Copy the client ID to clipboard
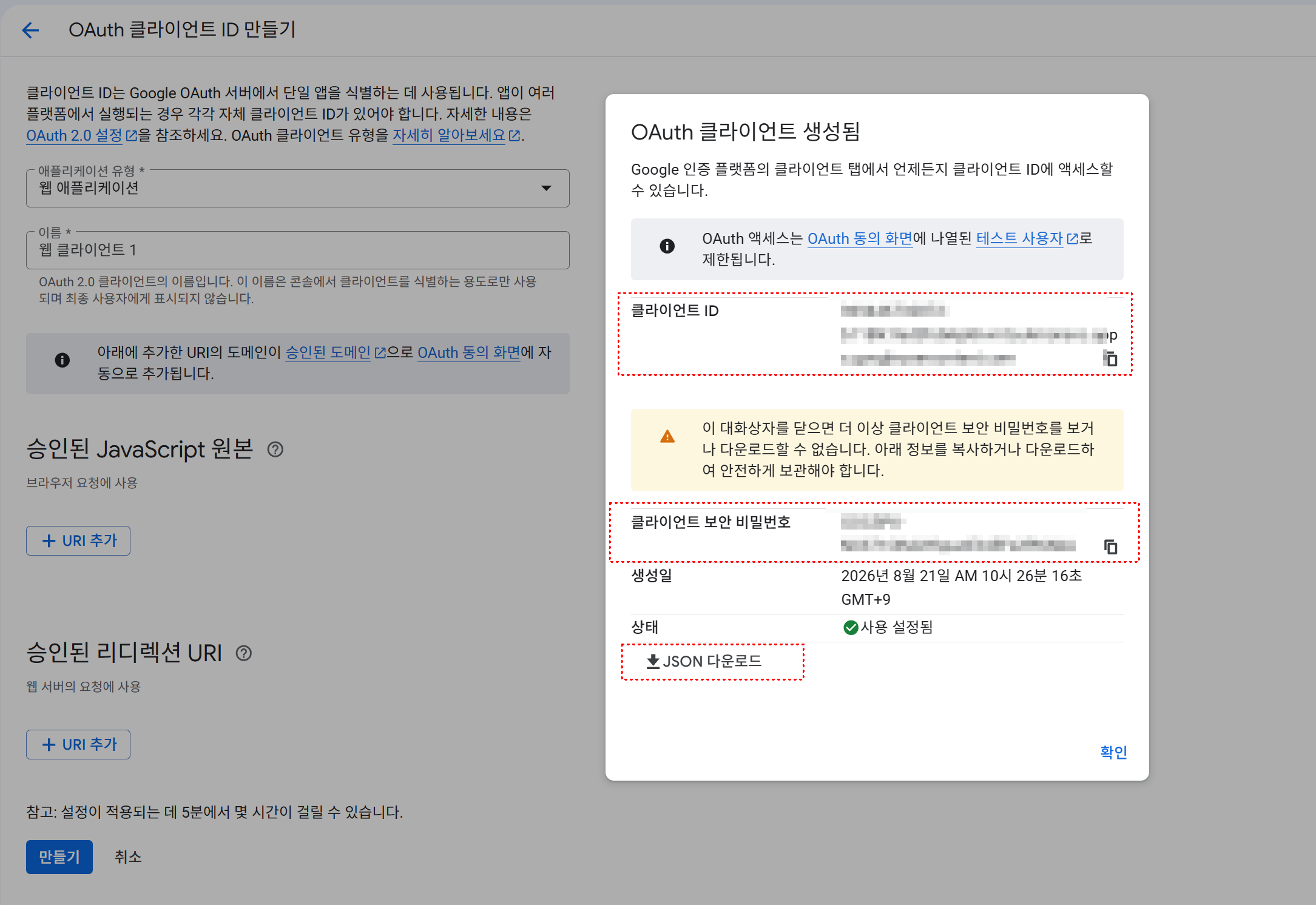This screenshot has width=1316, height=905. pyautogui.click(x=1110, y=358)
